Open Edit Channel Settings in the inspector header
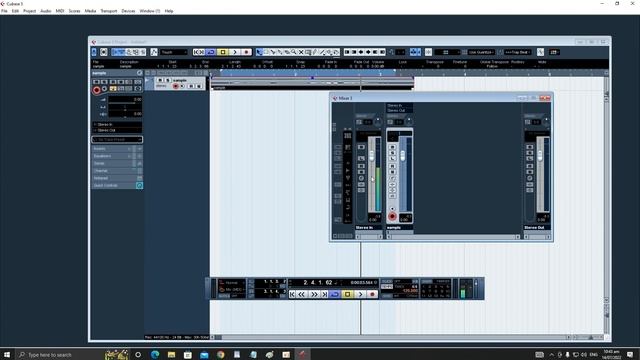Screen dimensions: 640x360 pyautogui.click(x=140, y=73)
